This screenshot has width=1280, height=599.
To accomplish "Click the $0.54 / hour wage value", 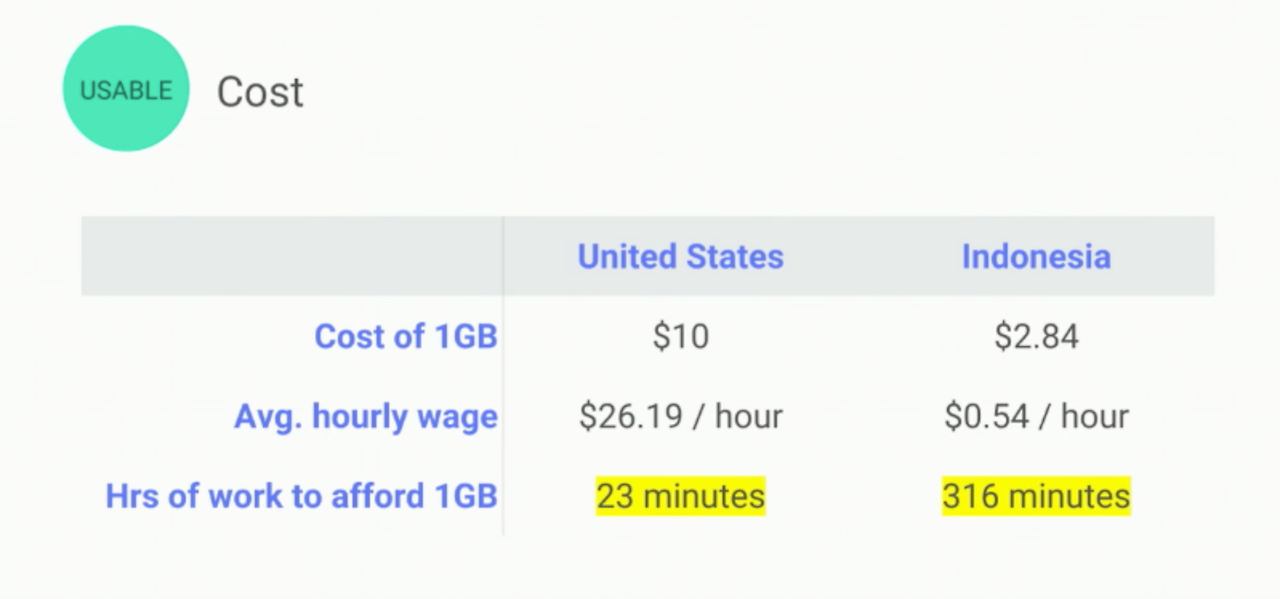I will 1036,416.
